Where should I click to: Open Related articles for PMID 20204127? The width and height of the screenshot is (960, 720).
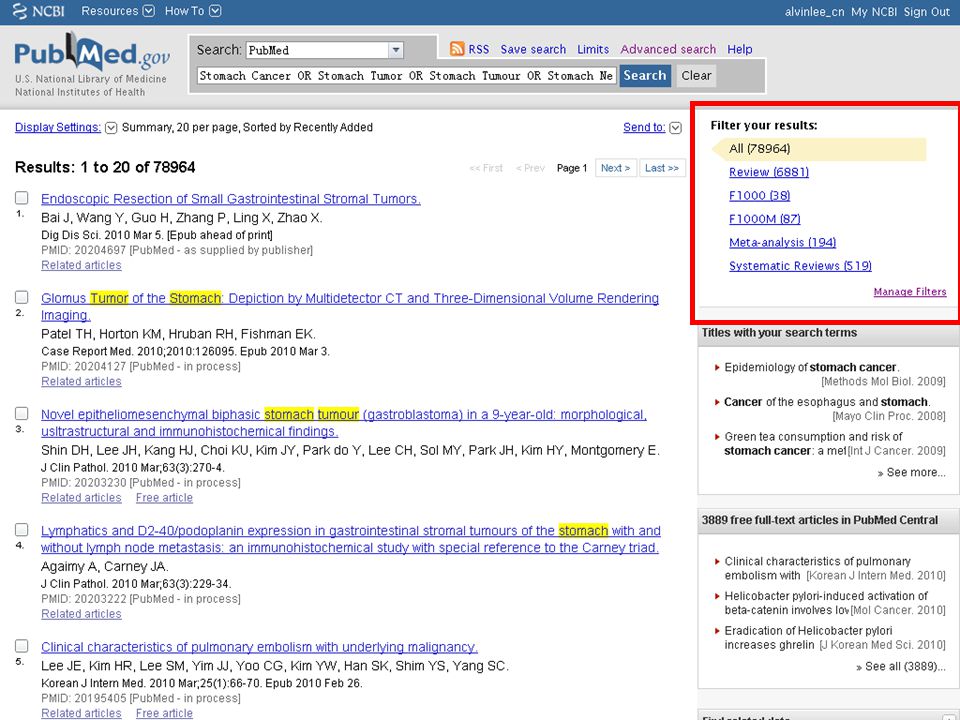pos(81,381)
